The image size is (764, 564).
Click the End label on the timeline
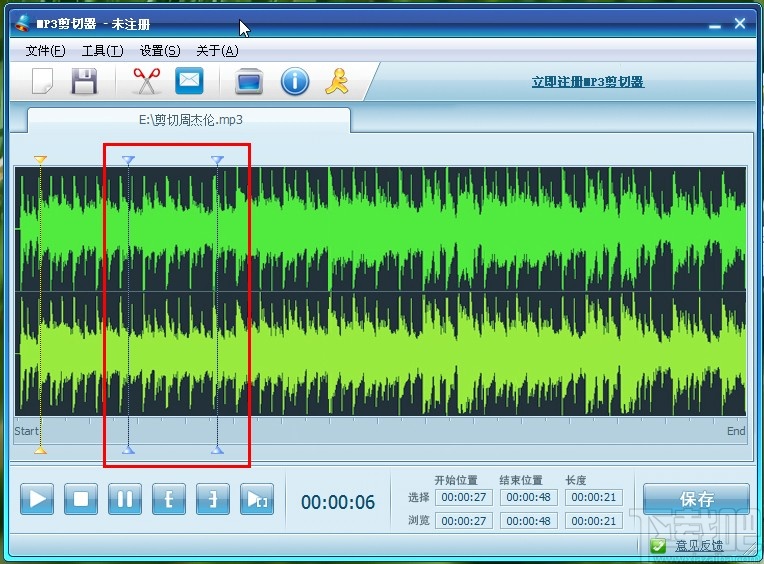point(736,431)
